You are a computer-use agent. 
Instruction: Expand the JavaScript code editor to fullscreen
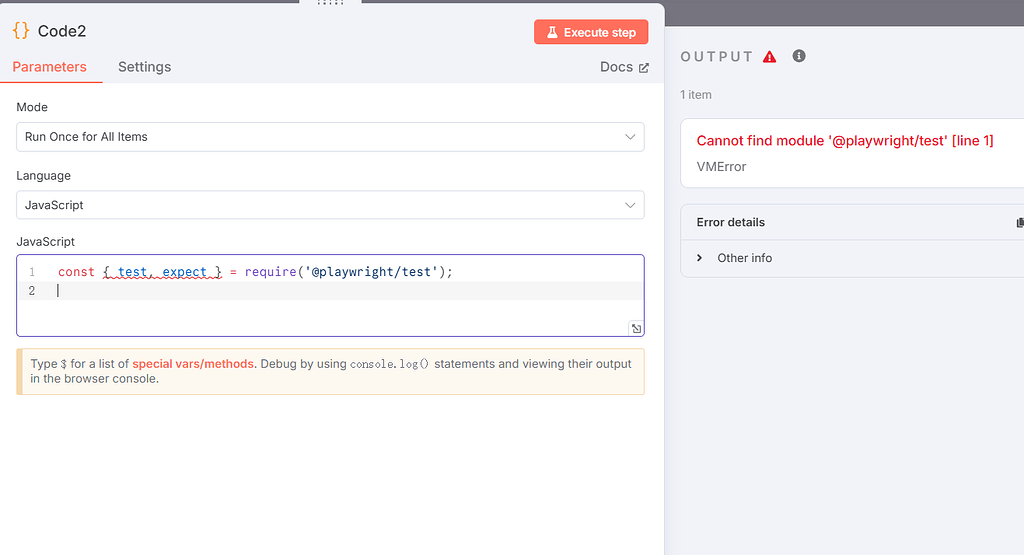[636, 328]
